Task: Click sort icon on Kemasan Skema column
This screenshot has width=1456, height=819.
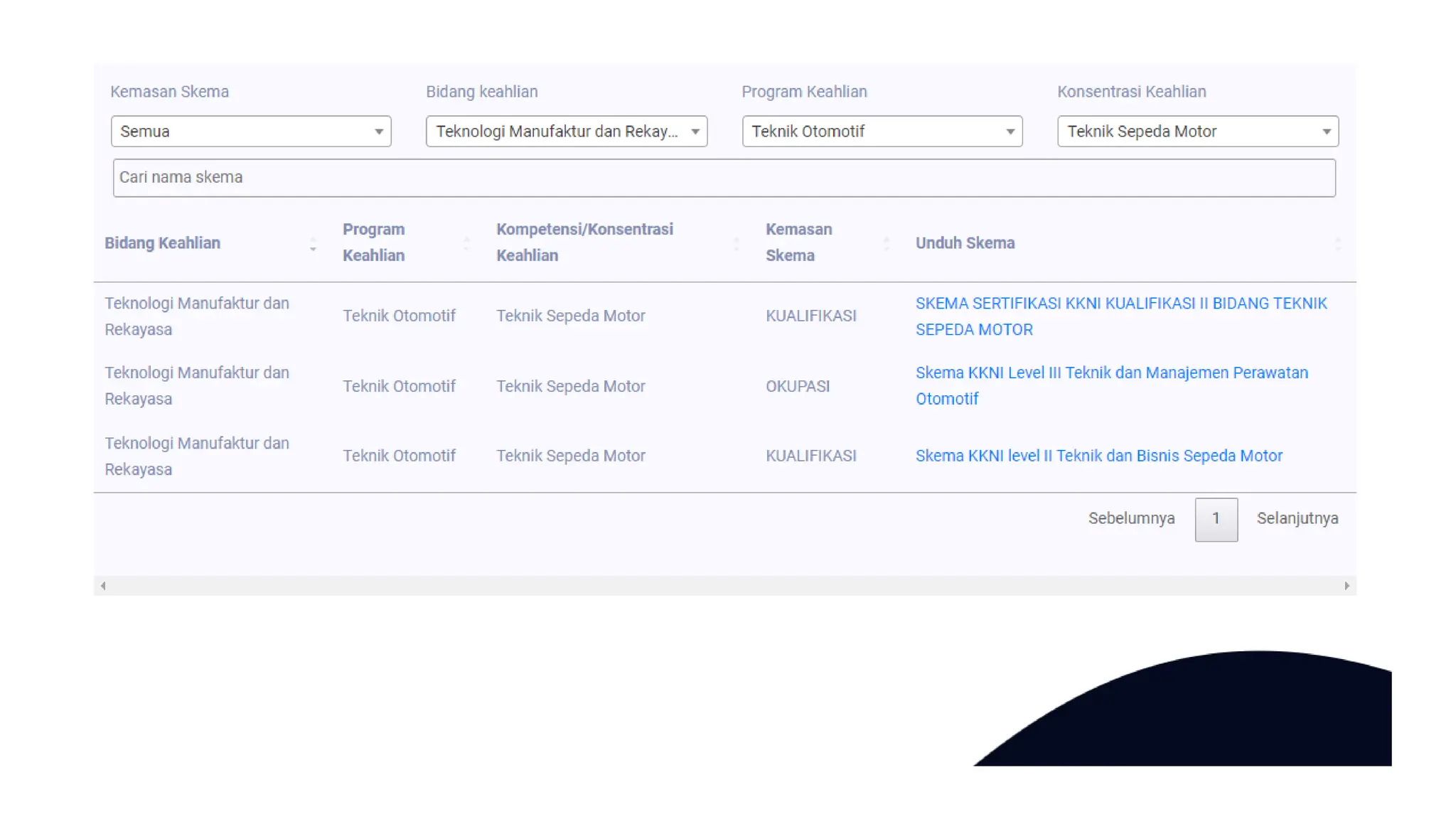Action: [x=886, y=243]
